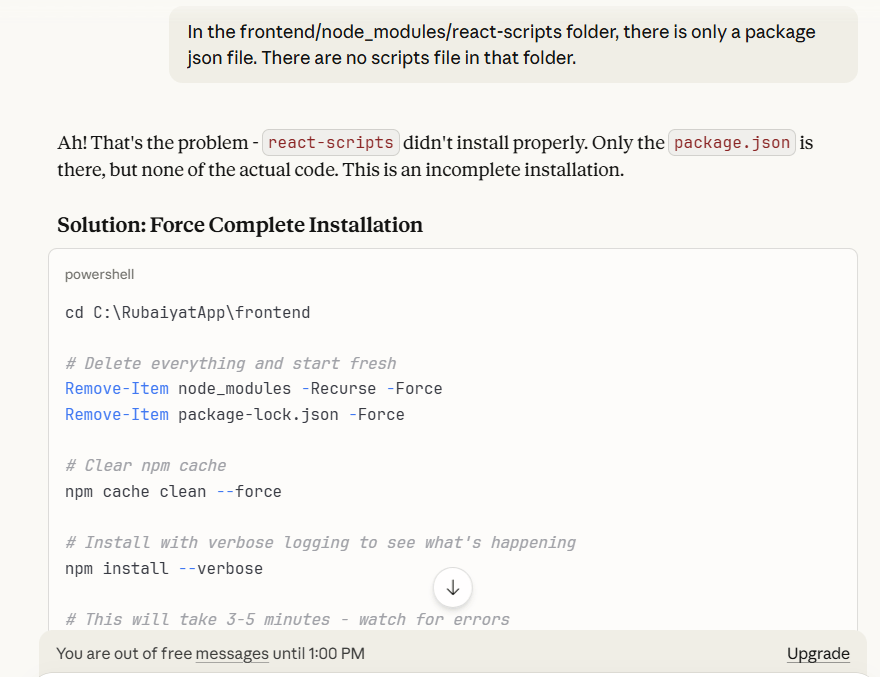Click the "Remove-Item package-lock.json" code line
Viewport: 880px width, 677px height.
pos(234,414)
